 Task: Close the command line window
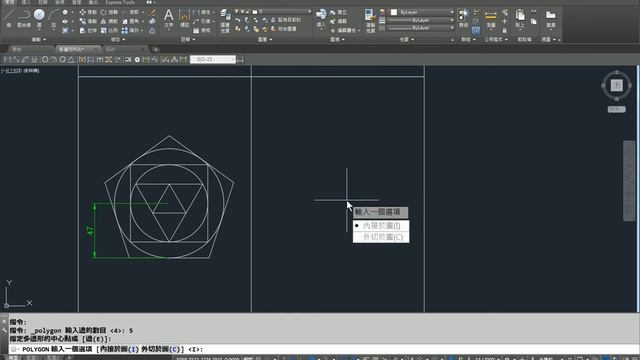coord(4,322)
